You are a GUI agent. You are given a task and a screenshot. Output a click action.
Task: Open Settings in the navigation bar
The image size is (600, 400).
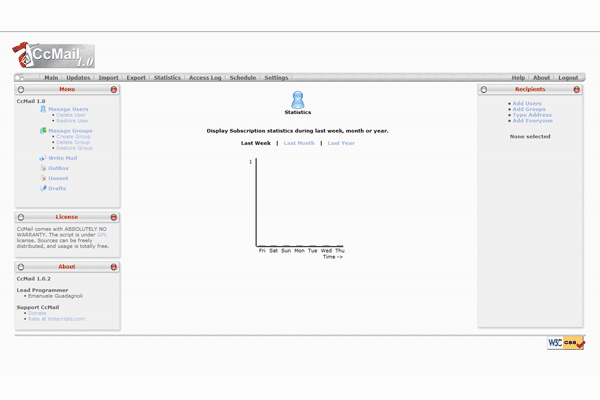(277, 77)
